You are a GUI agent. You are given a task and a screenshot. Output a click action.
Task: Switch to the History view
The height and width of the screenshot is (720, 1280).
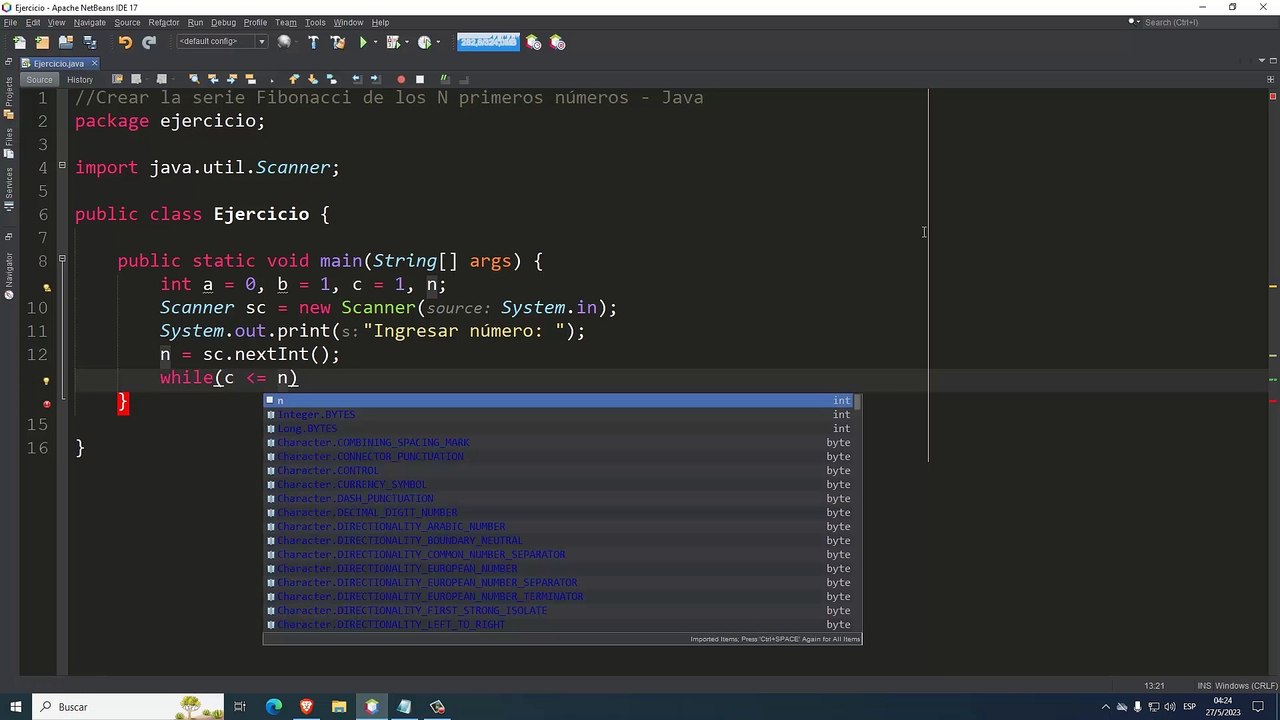pyautogui.click(x=80, y=79)
